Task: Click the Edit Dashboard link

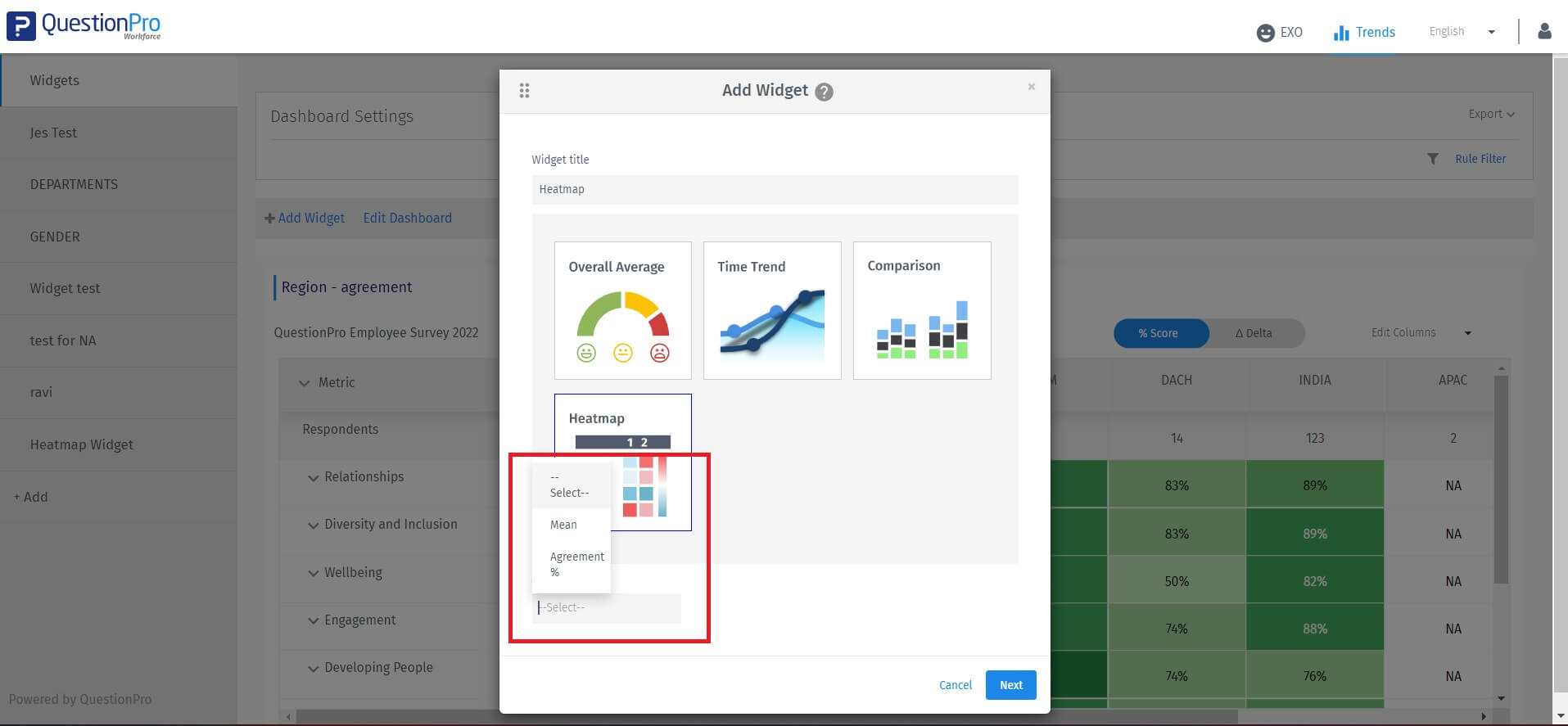Action: coord(408,218)
